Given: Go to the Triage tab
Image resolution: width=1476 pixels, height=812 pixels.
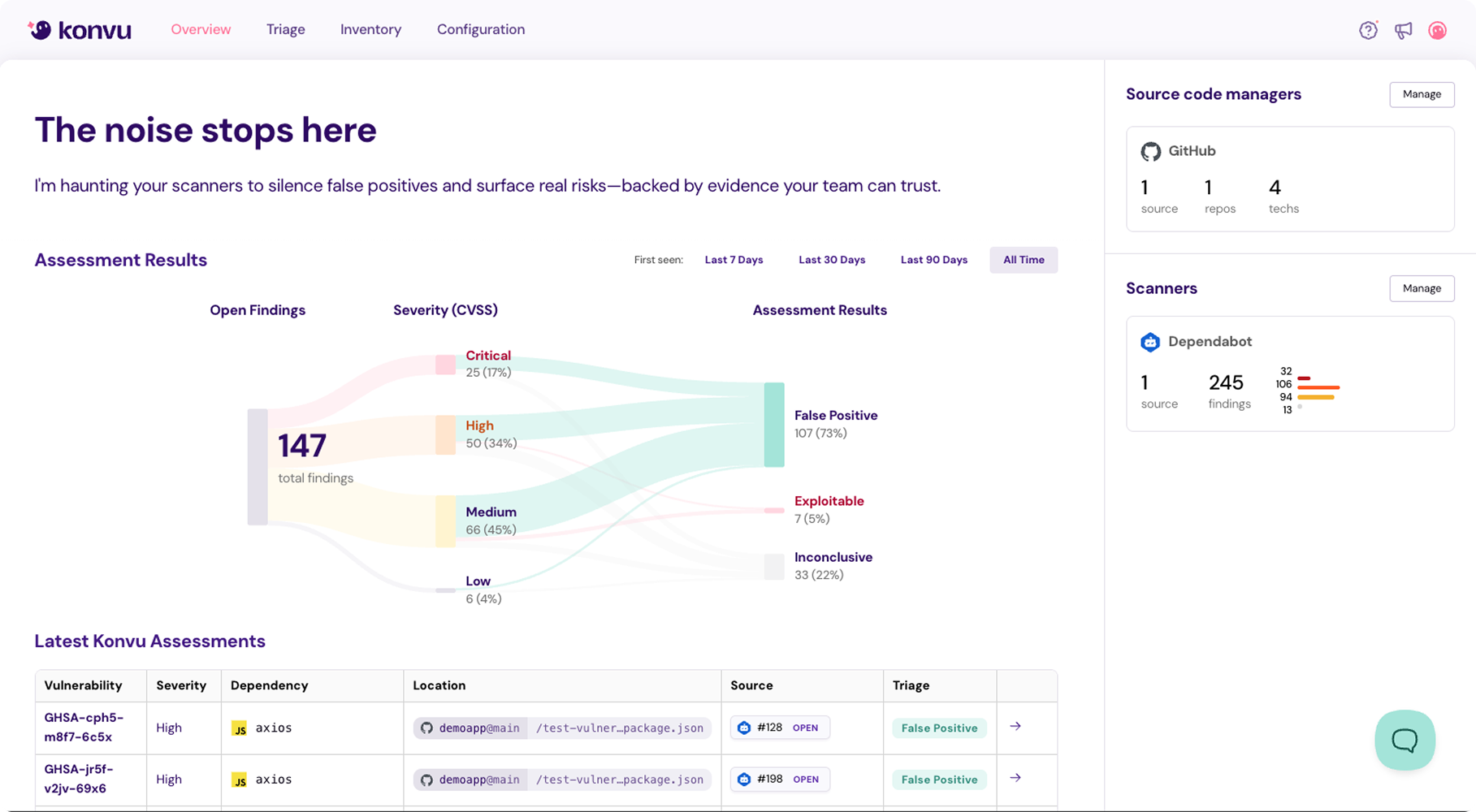Looking at the screenshot, I should [285, 29].
